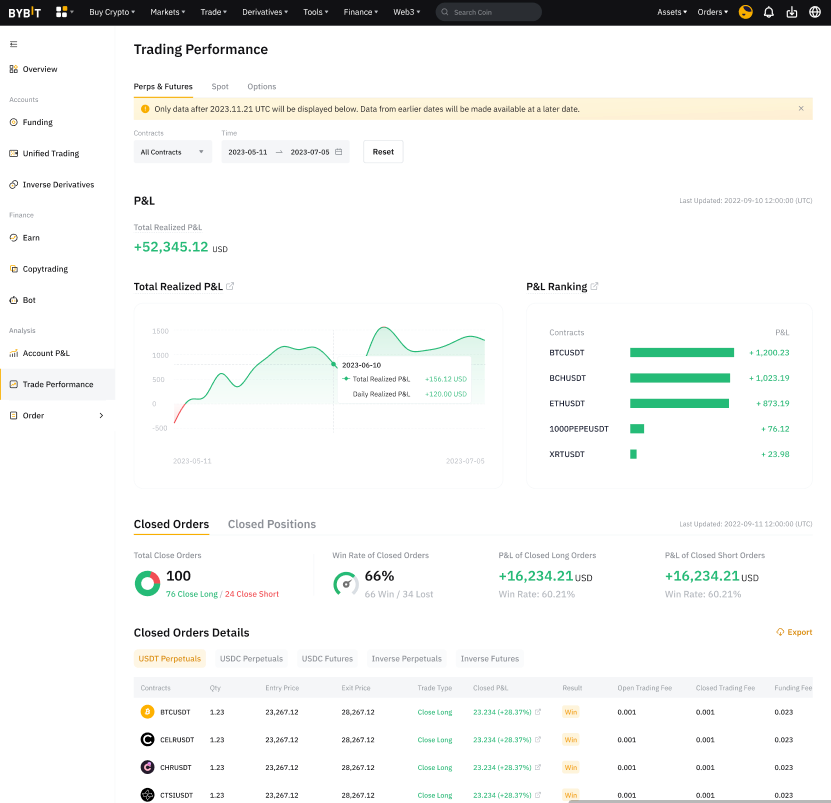Open the All Contracts dropdown
The image size is (831, 803).
click(x=173, y=152)
